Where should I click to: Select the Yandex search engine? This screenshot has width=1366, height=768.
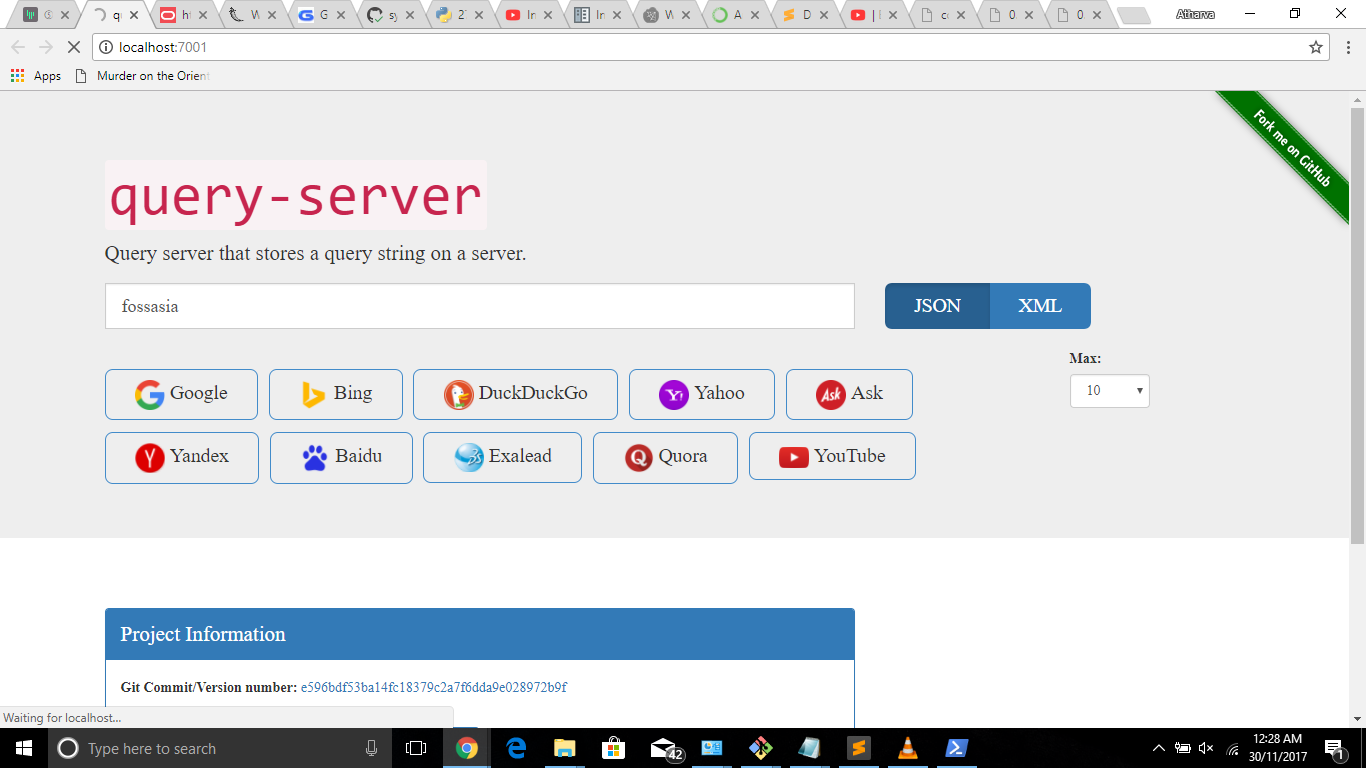182,457
